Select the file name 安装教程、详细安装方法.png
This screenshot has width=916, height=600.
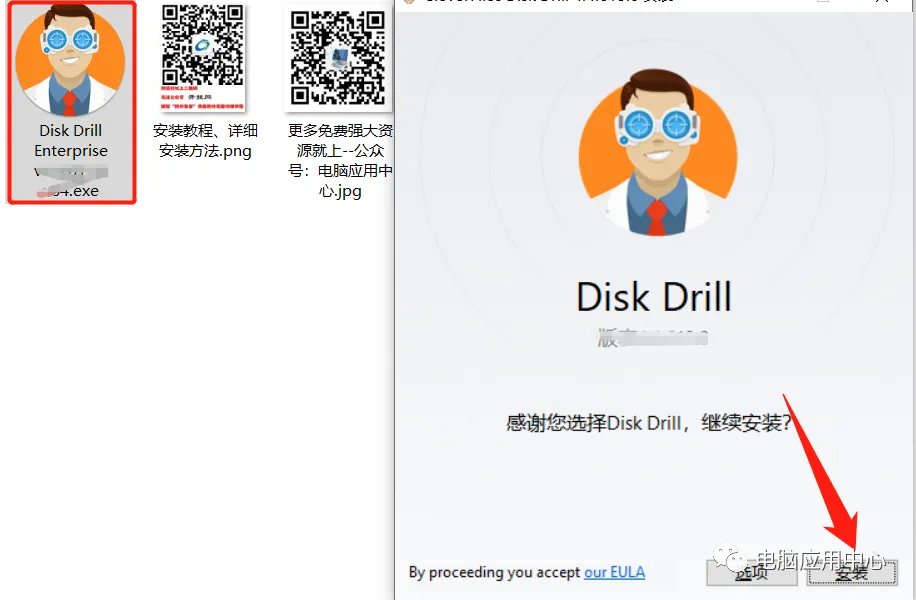click(205, 141)
